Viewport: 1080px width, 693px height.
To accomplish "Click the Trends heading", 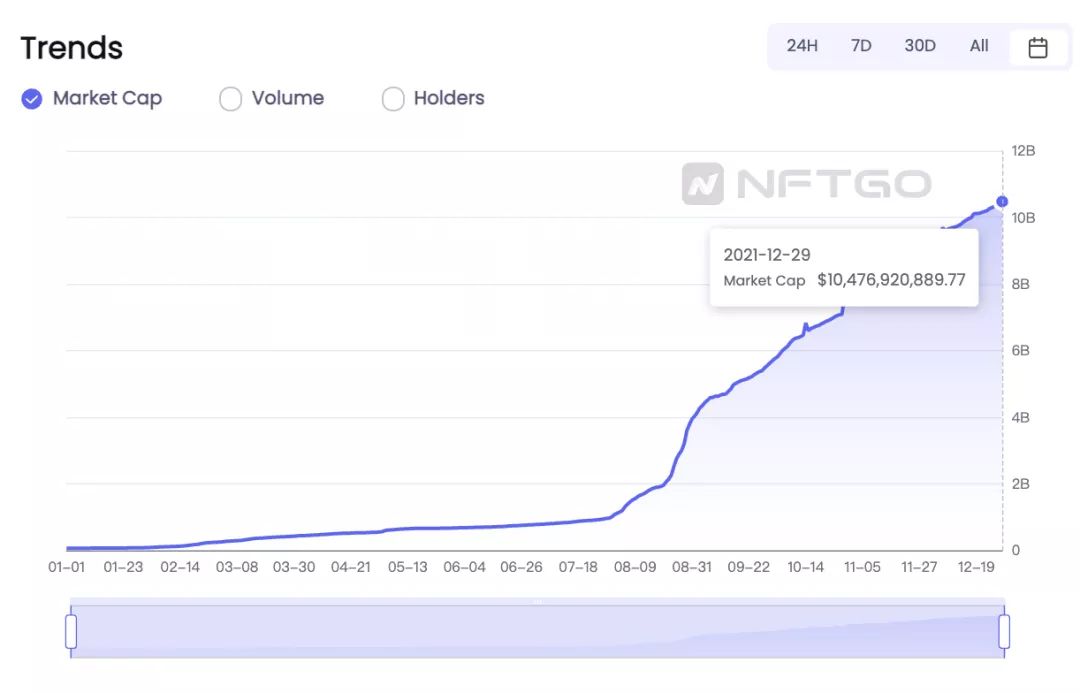I will (72, 48).
